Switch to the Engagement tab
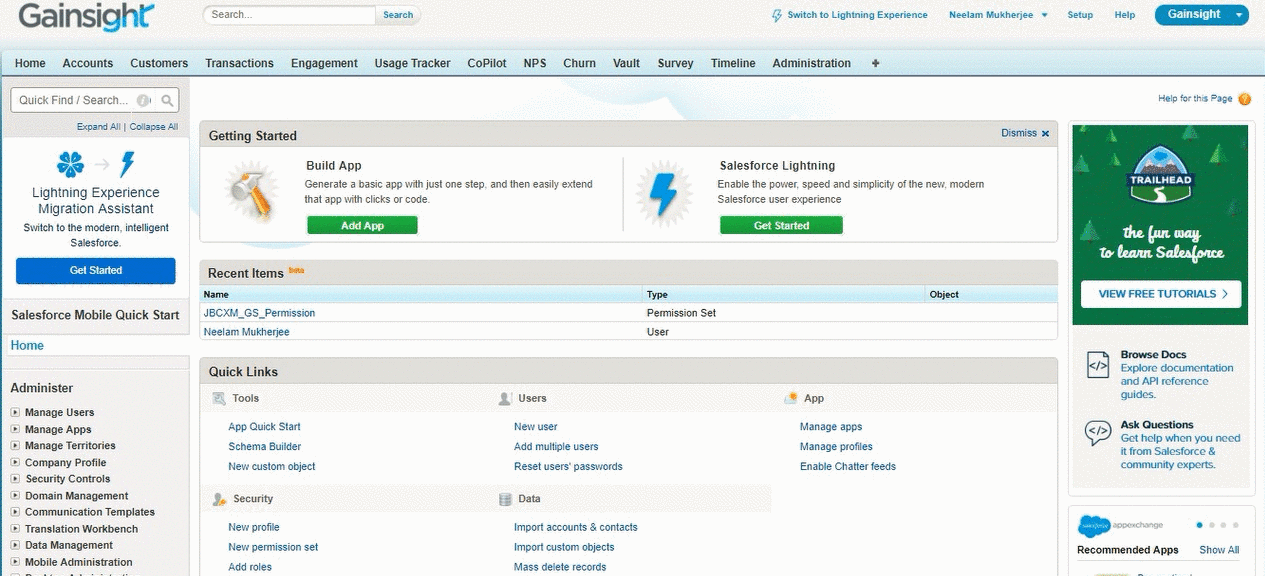This screenshot has height=576, width=1265. [324, 63]
